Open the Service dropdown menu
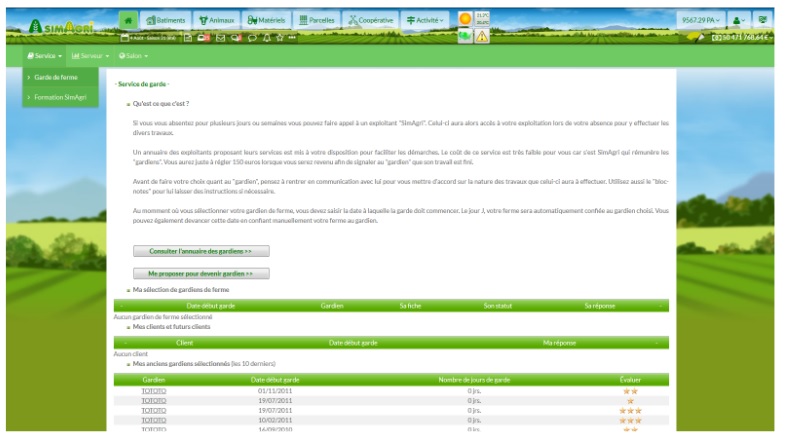Screen dimensions: 785x447 click(48, 56)
